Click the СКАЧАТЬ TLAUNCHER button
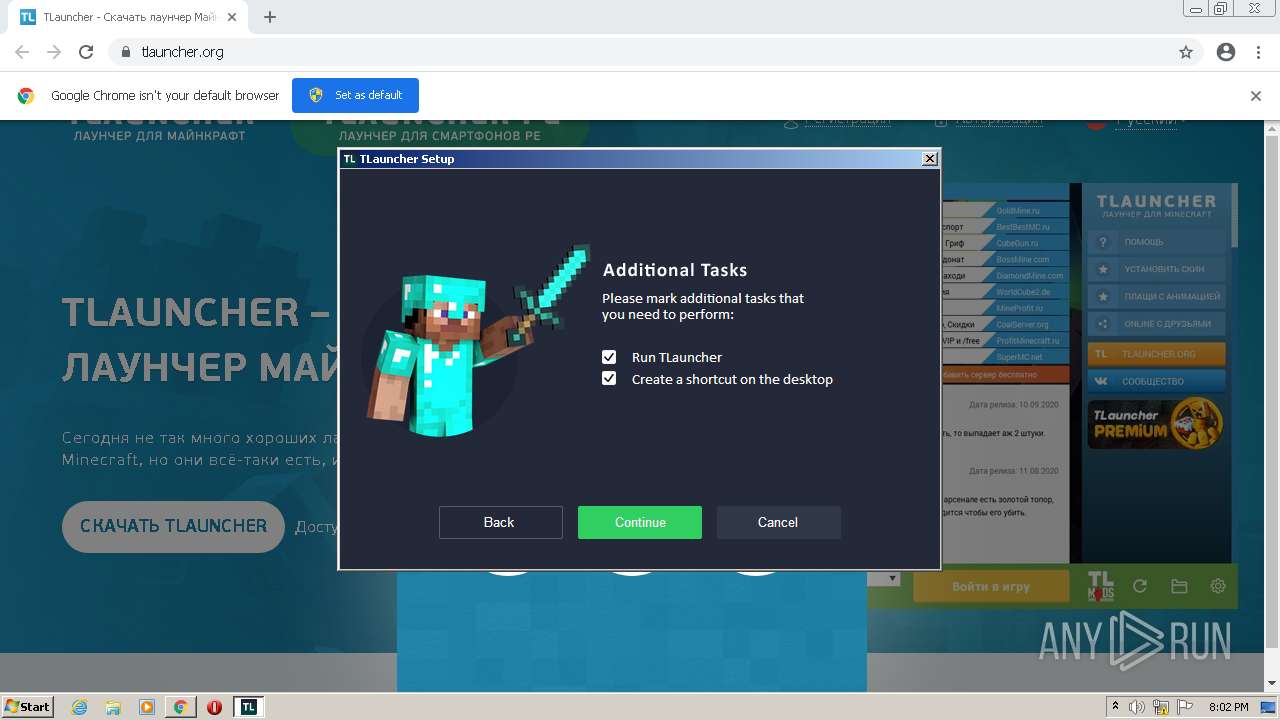 click(174, 526)
